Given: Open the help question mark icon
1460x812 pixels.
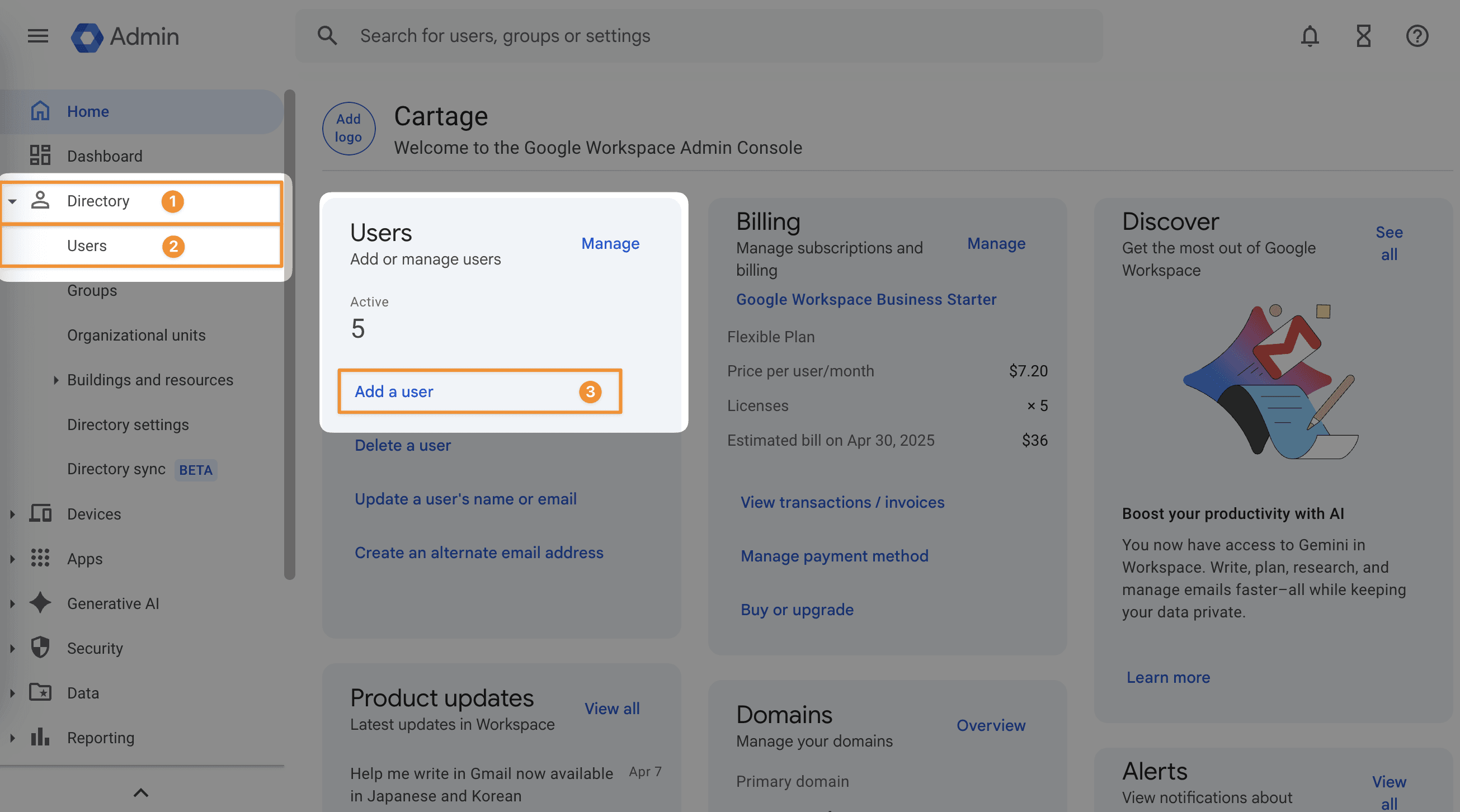Looking at the screenshot, I should tap(1417, 36).
